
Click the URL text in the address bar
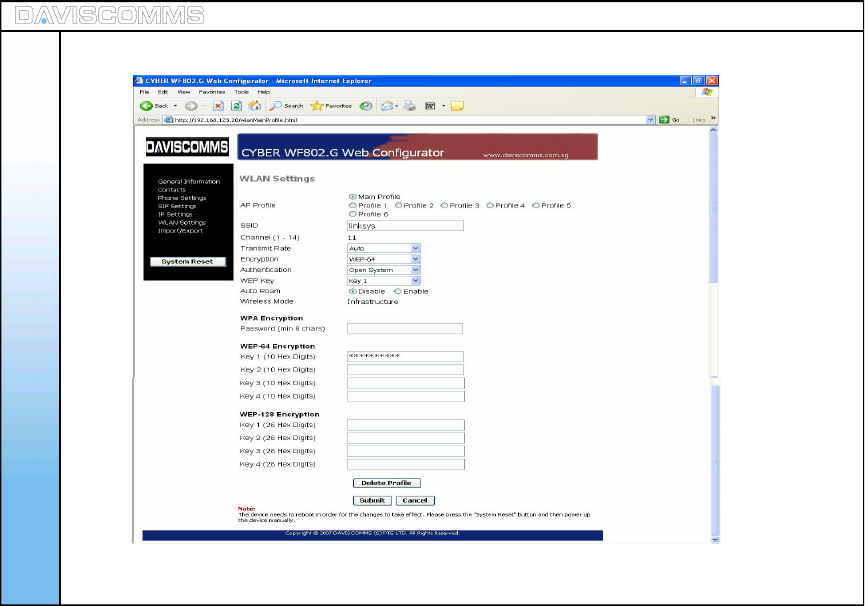[x=236, y=120]
